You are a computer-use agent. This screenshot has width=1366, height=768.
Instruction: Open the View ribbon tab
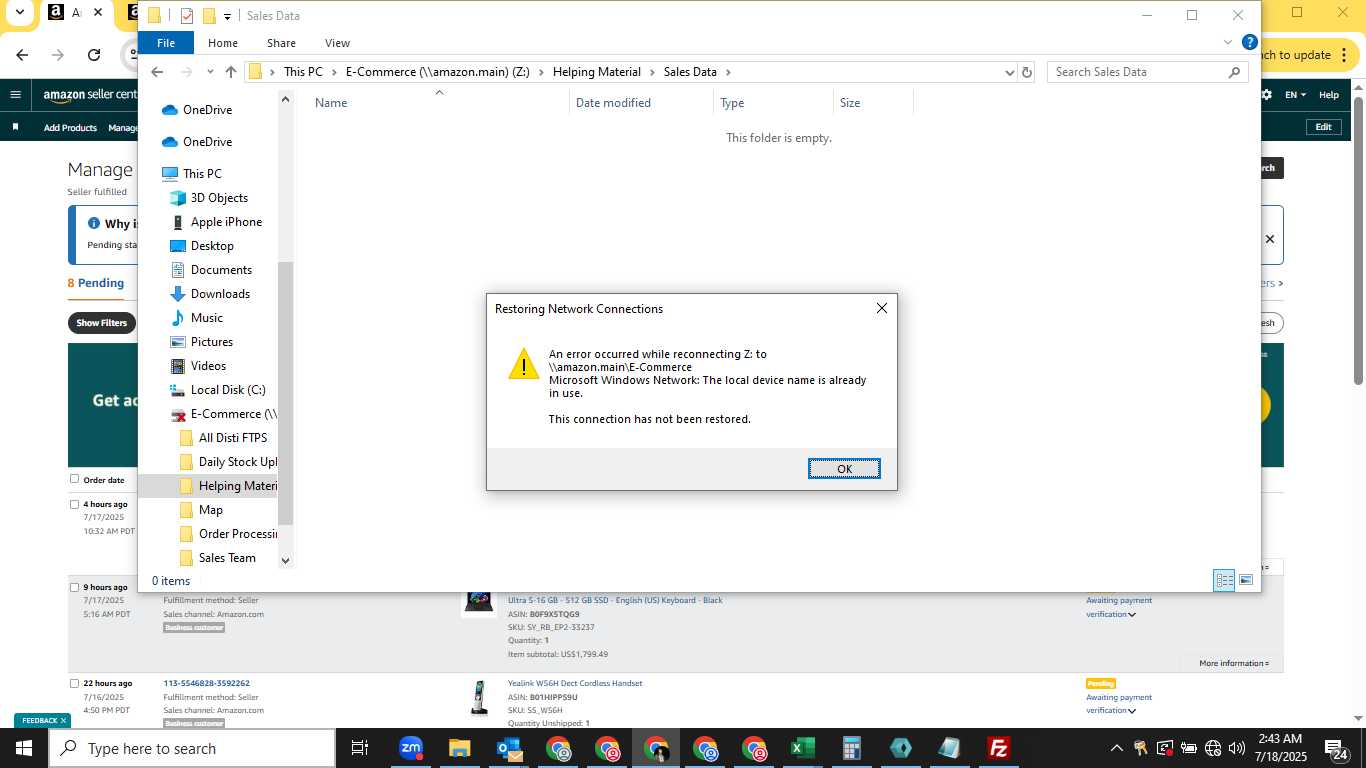pyautogui.click(x=337, y=43)
